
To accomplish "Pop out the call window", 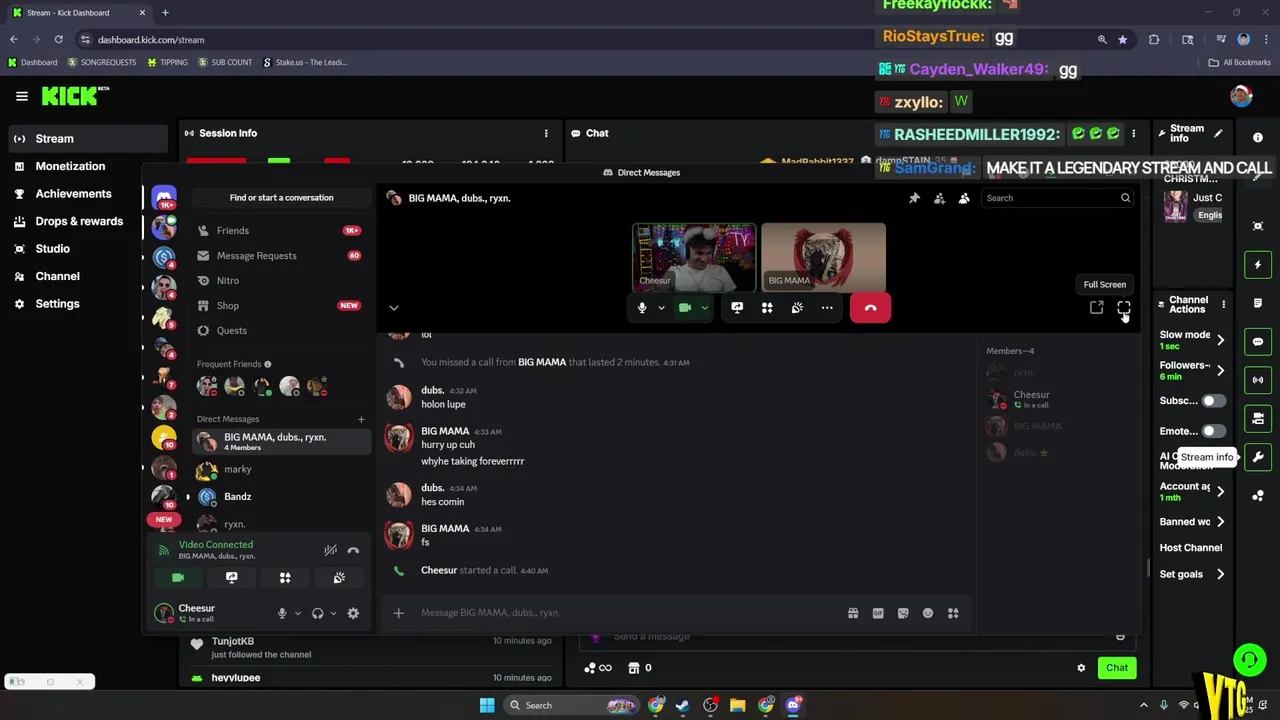I will (1097, 308).
